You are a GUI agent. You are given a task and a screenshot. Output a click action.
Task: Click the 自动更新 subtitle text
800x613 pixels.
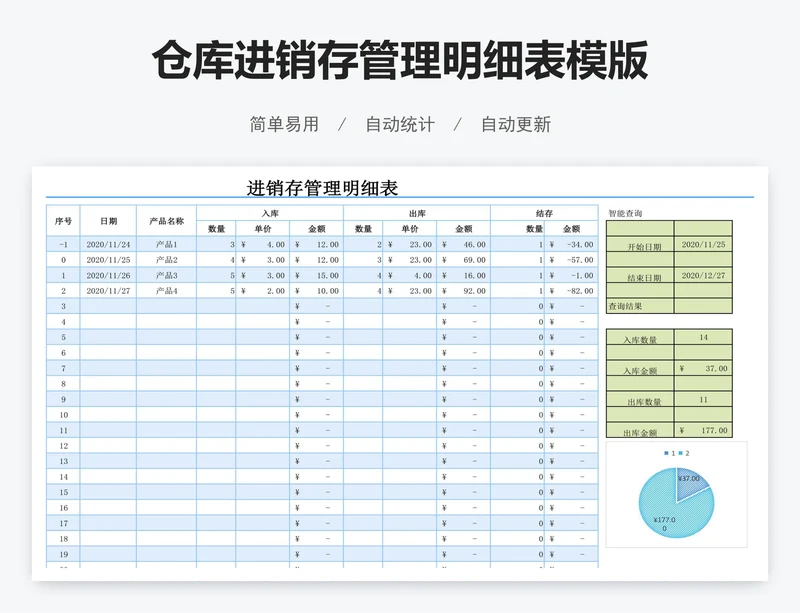point(516,125)
